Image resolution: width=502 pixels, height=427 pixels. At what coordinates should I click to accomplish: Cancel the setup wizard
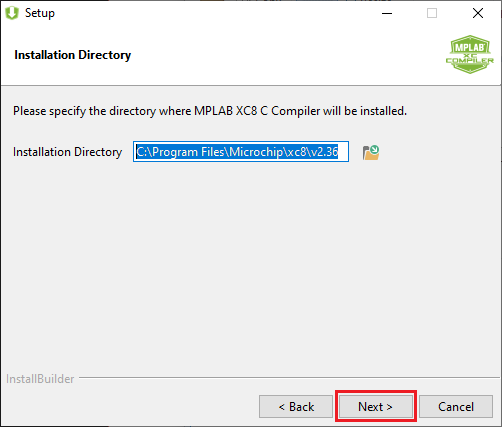456,406
